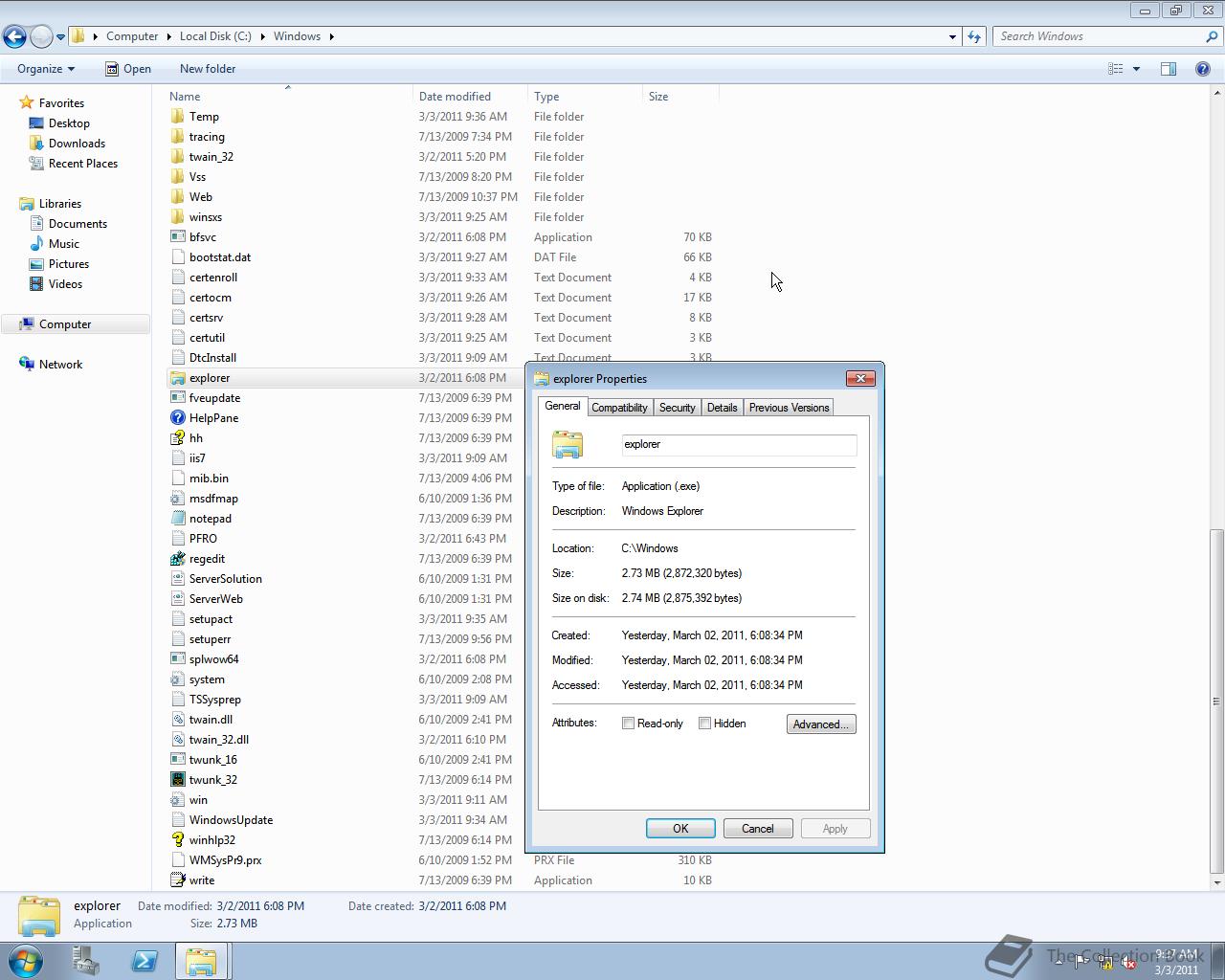Click the search magnifier icon

tap(1213, 36)
